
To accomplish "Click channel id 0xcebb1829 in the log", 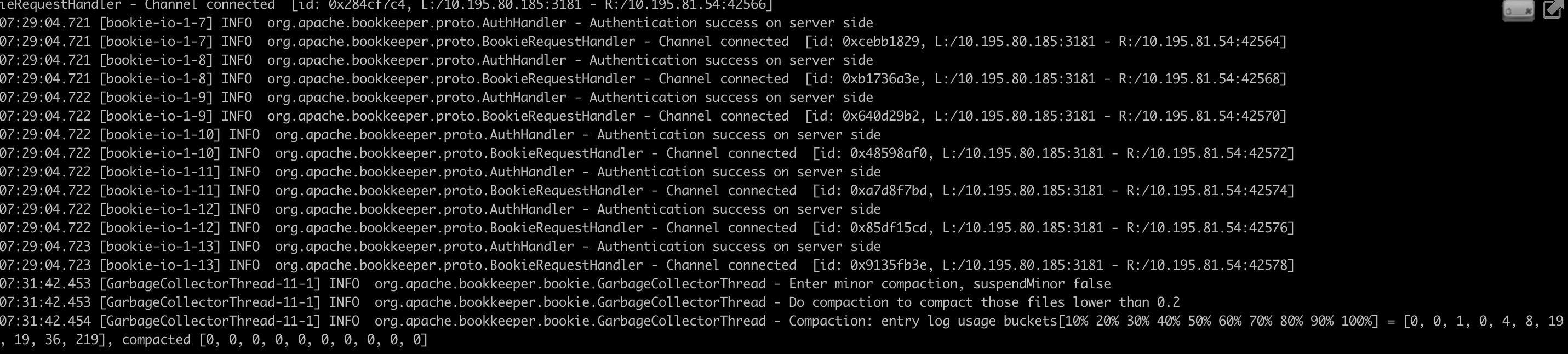I will click(881, 42).
